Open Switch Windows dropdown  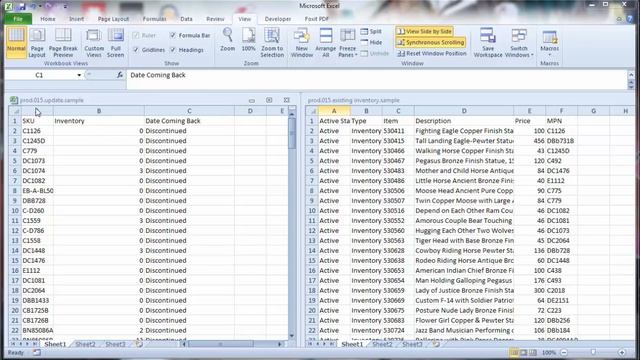[x=519, y=42]
